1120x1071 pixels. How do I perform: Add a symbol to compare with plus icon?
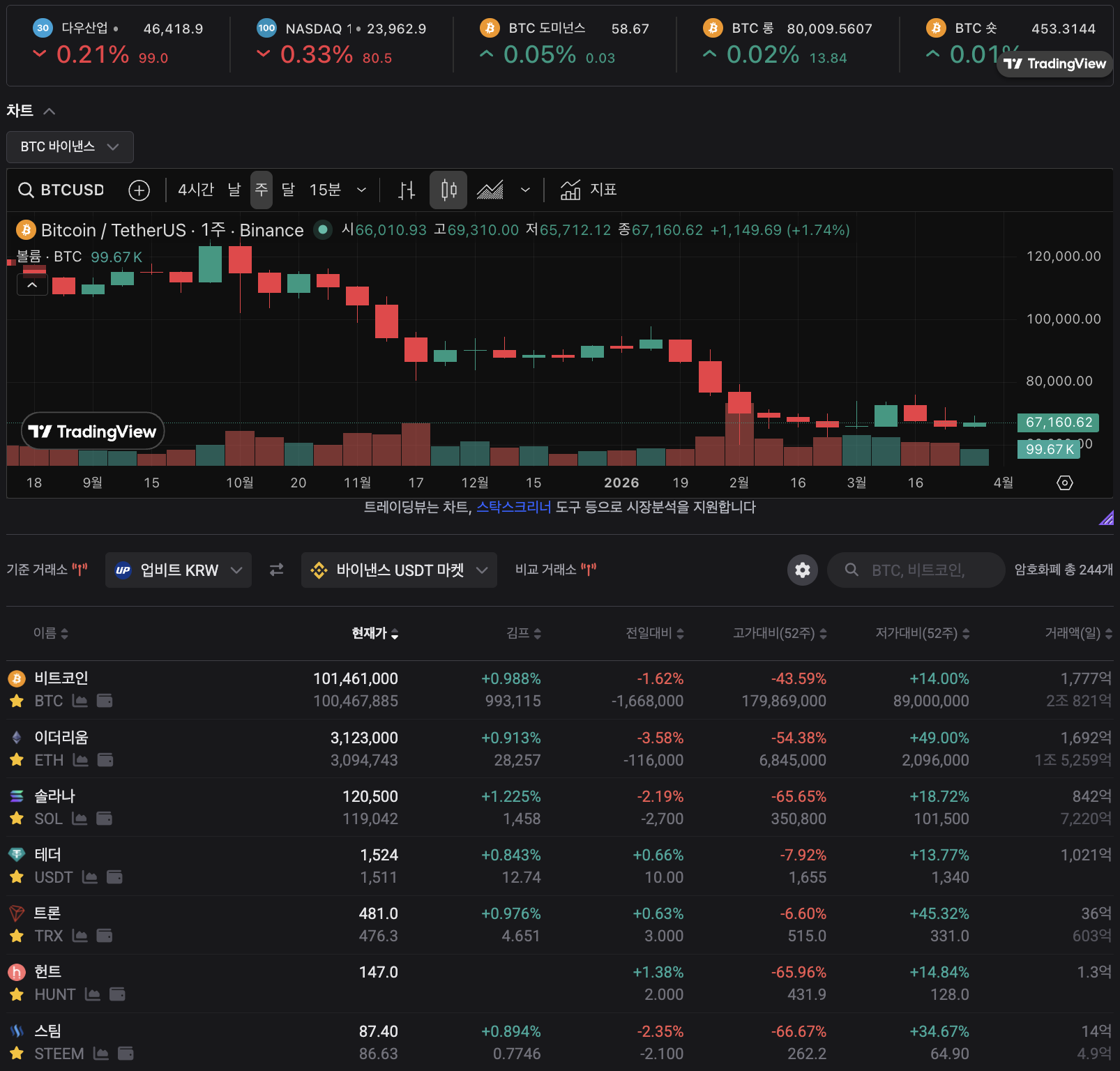click(139, 190)
